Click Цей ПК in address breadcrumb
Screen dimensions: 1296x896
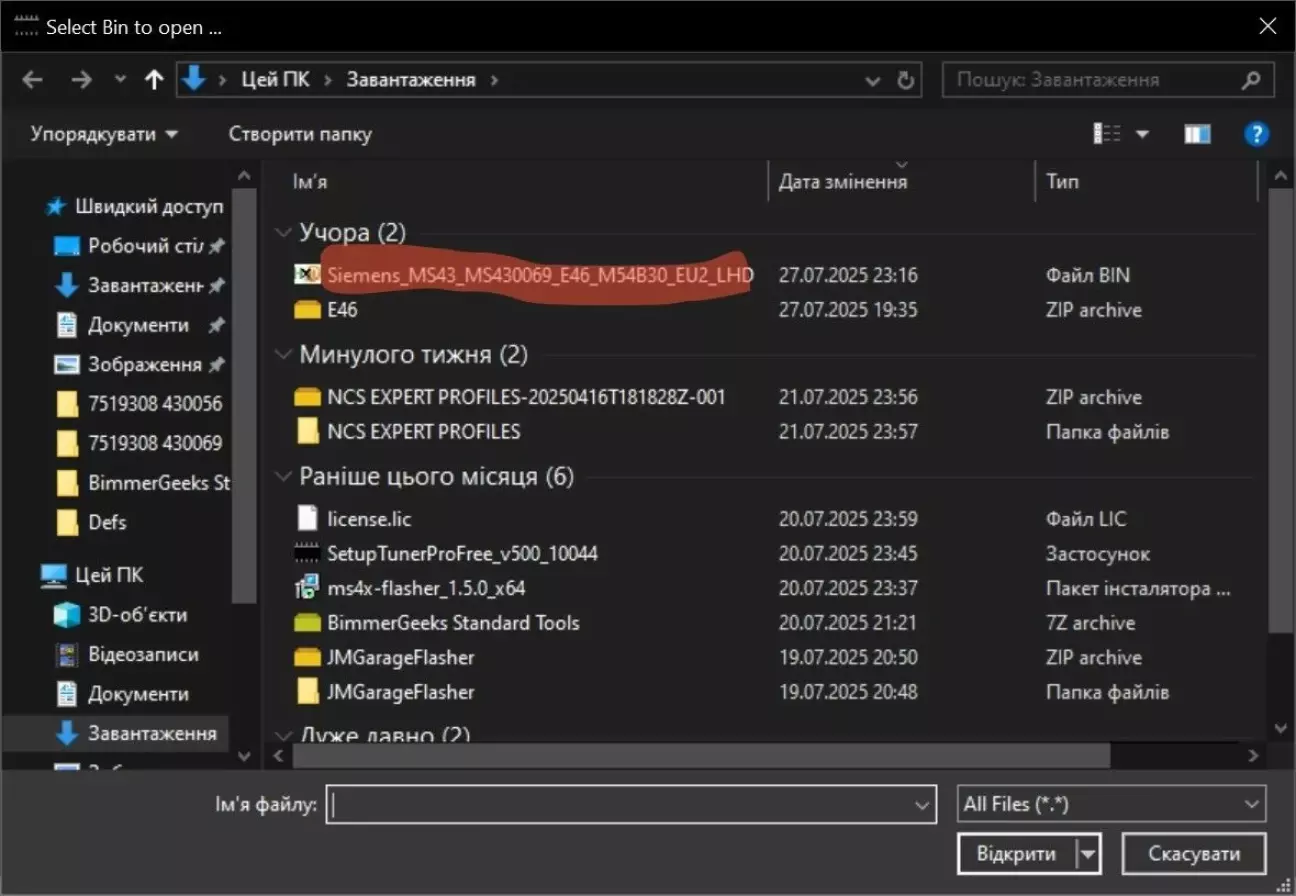pyautogui.click(x=275, y=80)
